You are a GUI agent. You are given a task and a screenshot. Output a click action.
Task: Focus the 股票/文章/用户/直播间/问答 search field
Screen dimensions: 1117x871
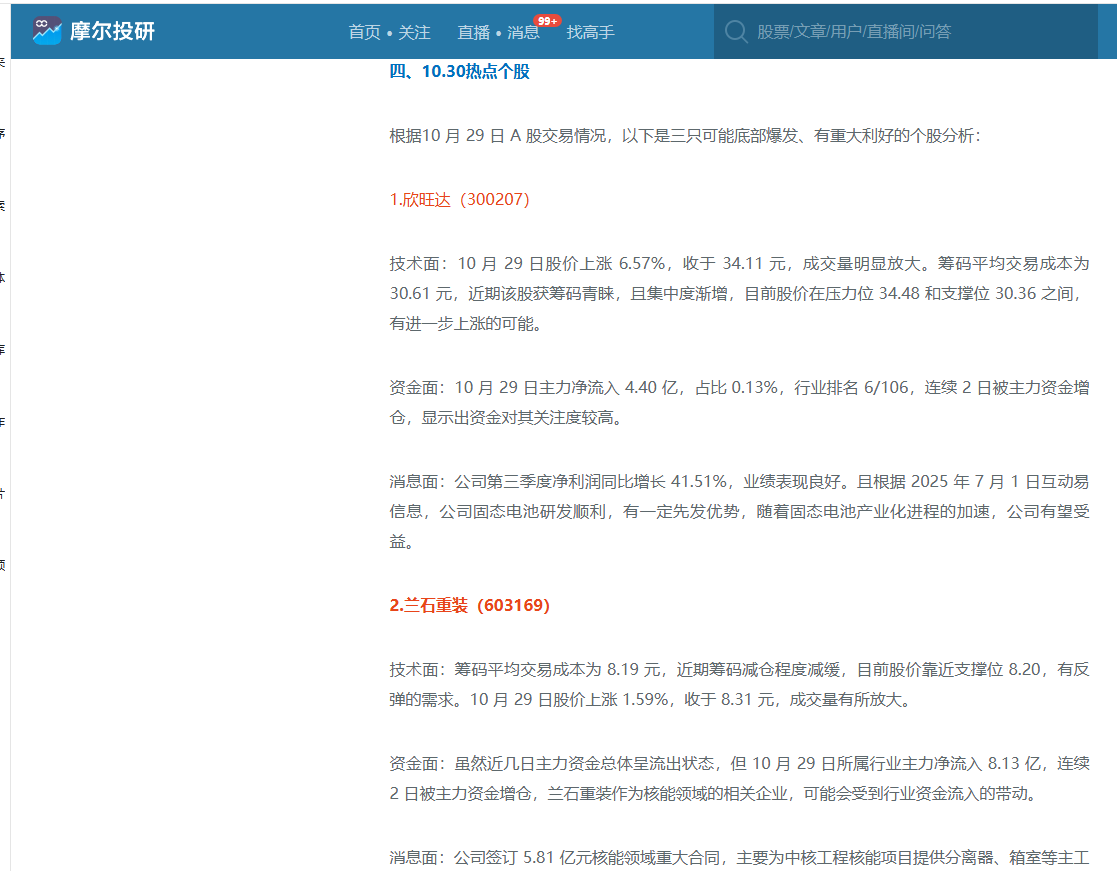point(905,31)
